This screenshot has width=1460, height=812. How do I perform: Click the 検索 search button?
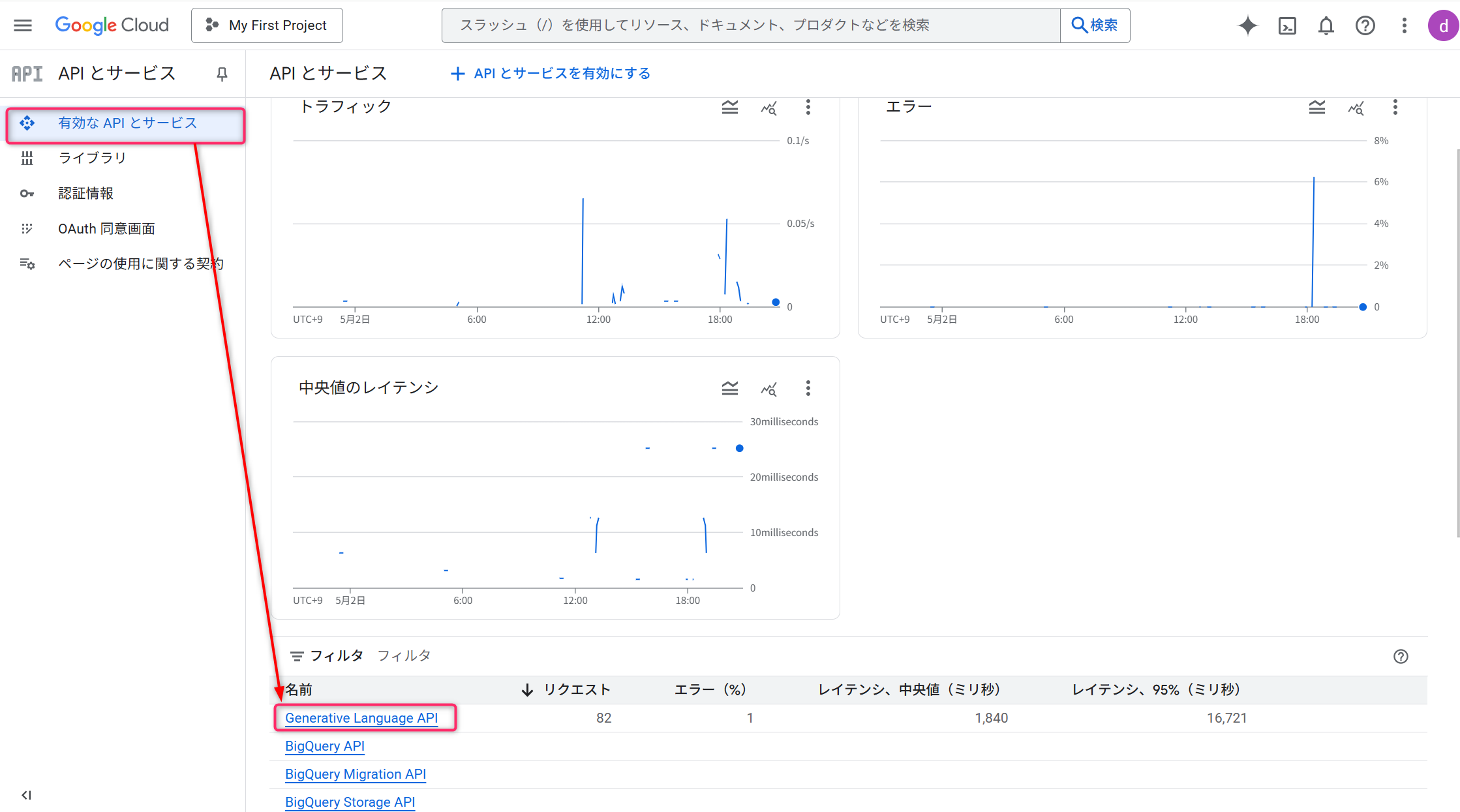[x=1095, y=25]
